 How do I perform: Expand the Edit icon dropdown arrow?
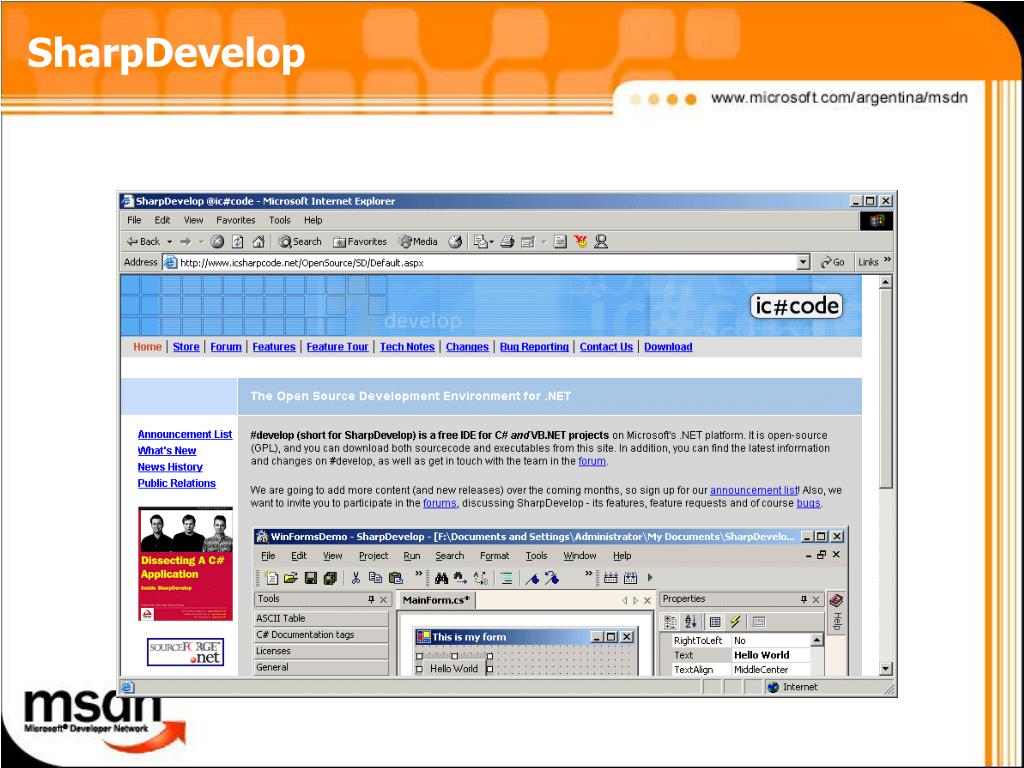543,242
